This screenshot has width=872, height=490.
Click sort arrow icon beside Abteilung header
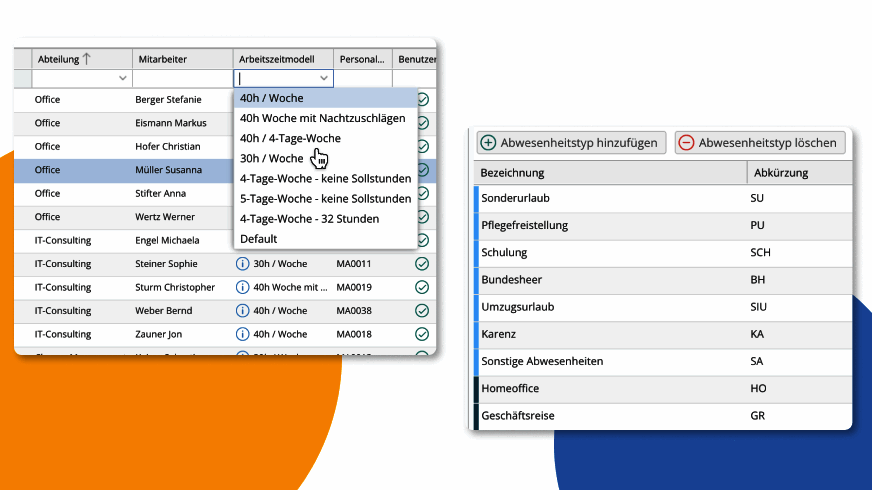(x=86, y=59)
